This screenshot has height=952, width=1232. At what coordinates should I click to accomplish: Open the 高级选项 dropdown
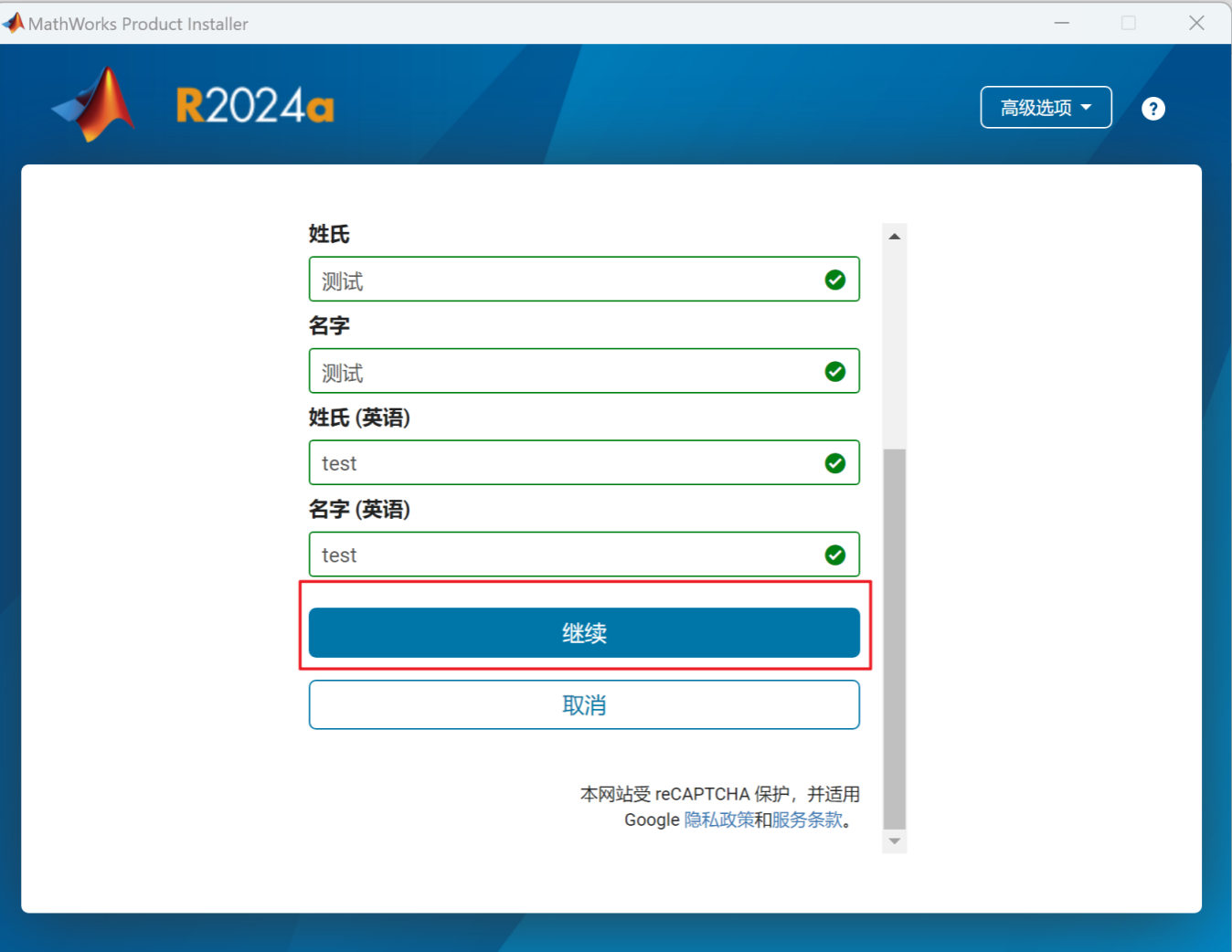[x=1046, y=107]
